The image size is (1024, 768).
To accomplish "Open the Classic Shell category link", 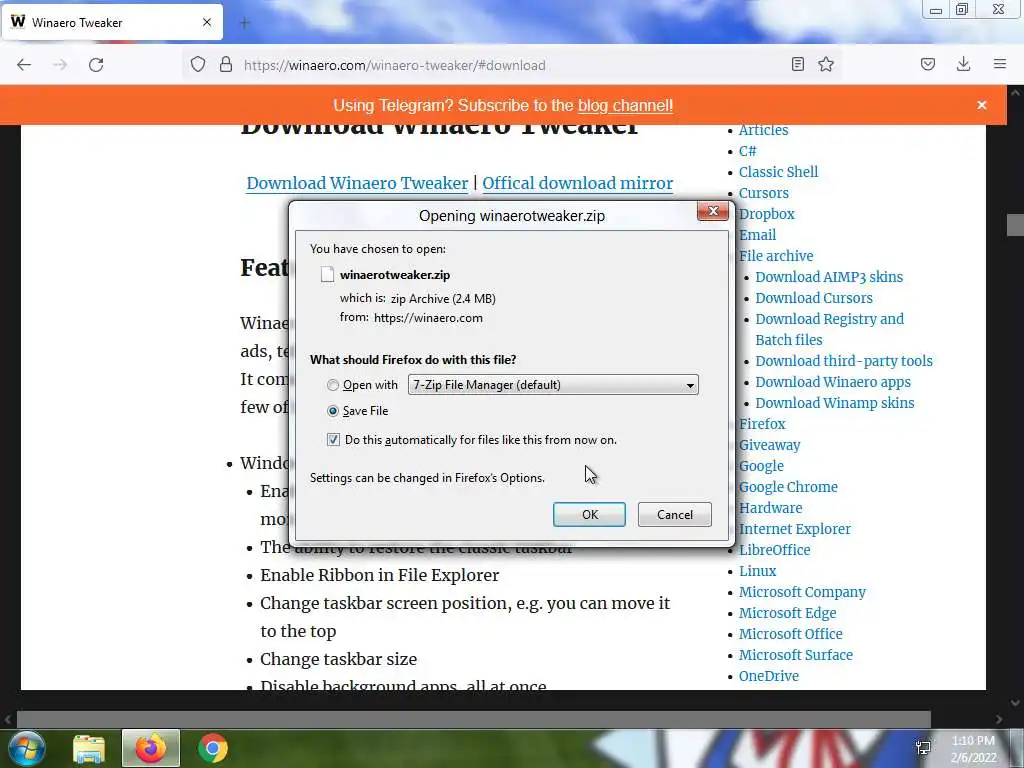I will tap(778, 172).
